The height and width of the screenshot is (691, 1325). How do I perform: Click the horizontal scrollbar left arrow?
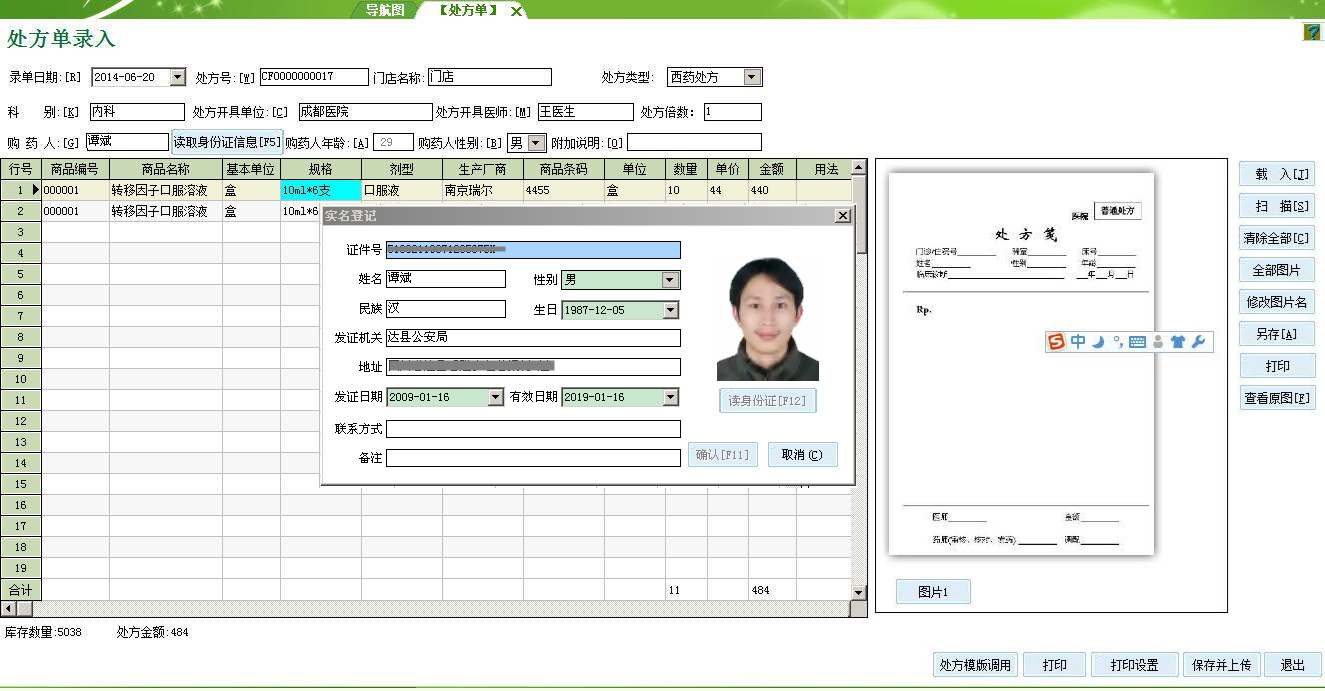click(x=9, y=608)
